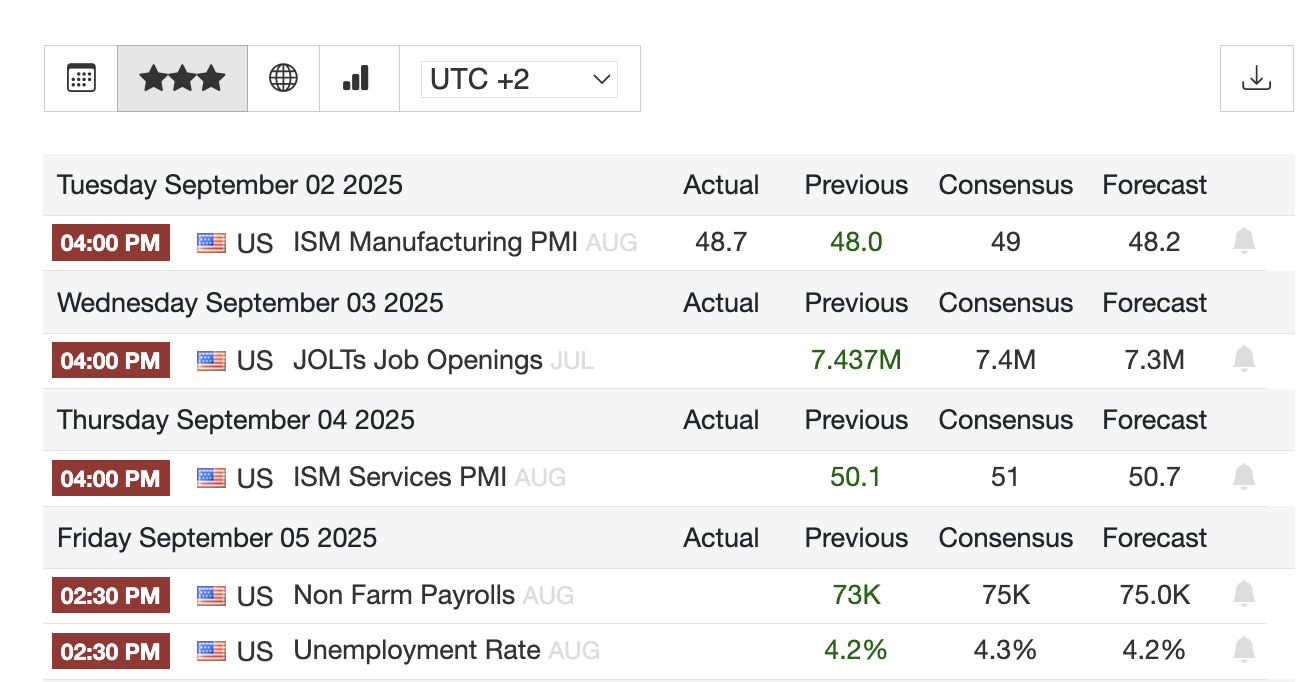The width and height of the screenshot is (1304, 682).
Task: Enable alert bell for Unemployment Rate
Action: pos(1244,650)
